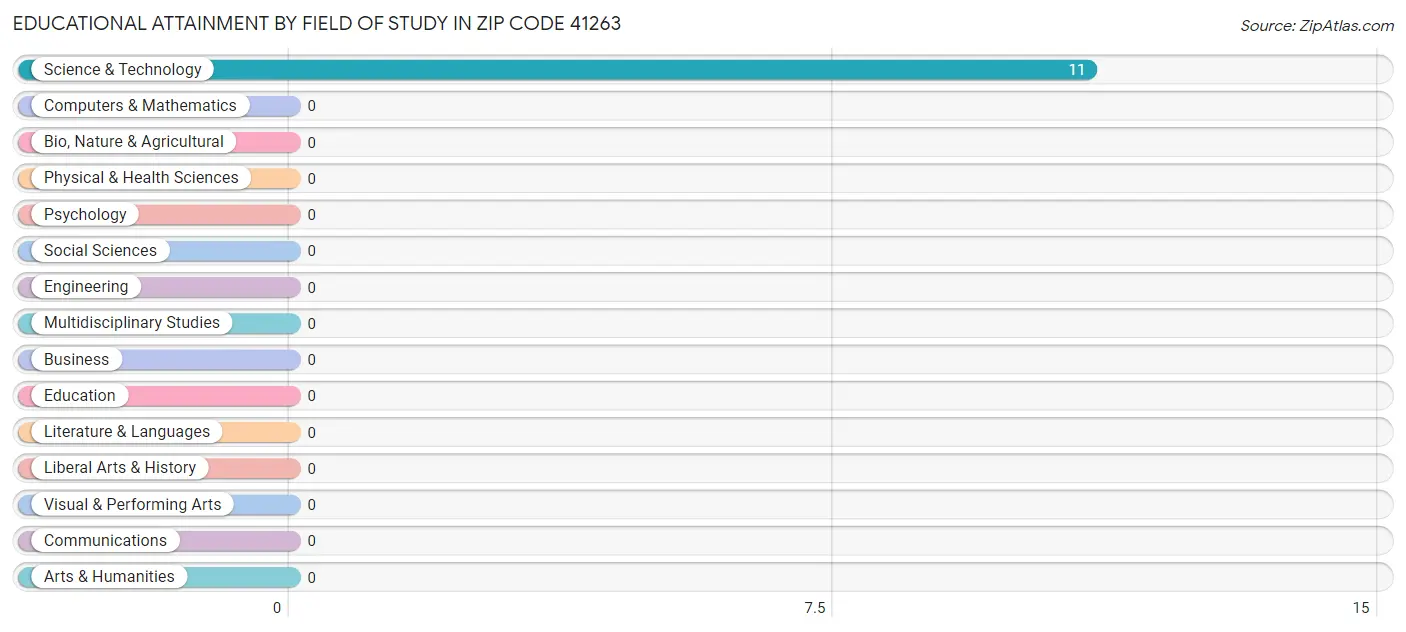
Task: Select the Multidisciplinary Studies label
Action: 132,322
